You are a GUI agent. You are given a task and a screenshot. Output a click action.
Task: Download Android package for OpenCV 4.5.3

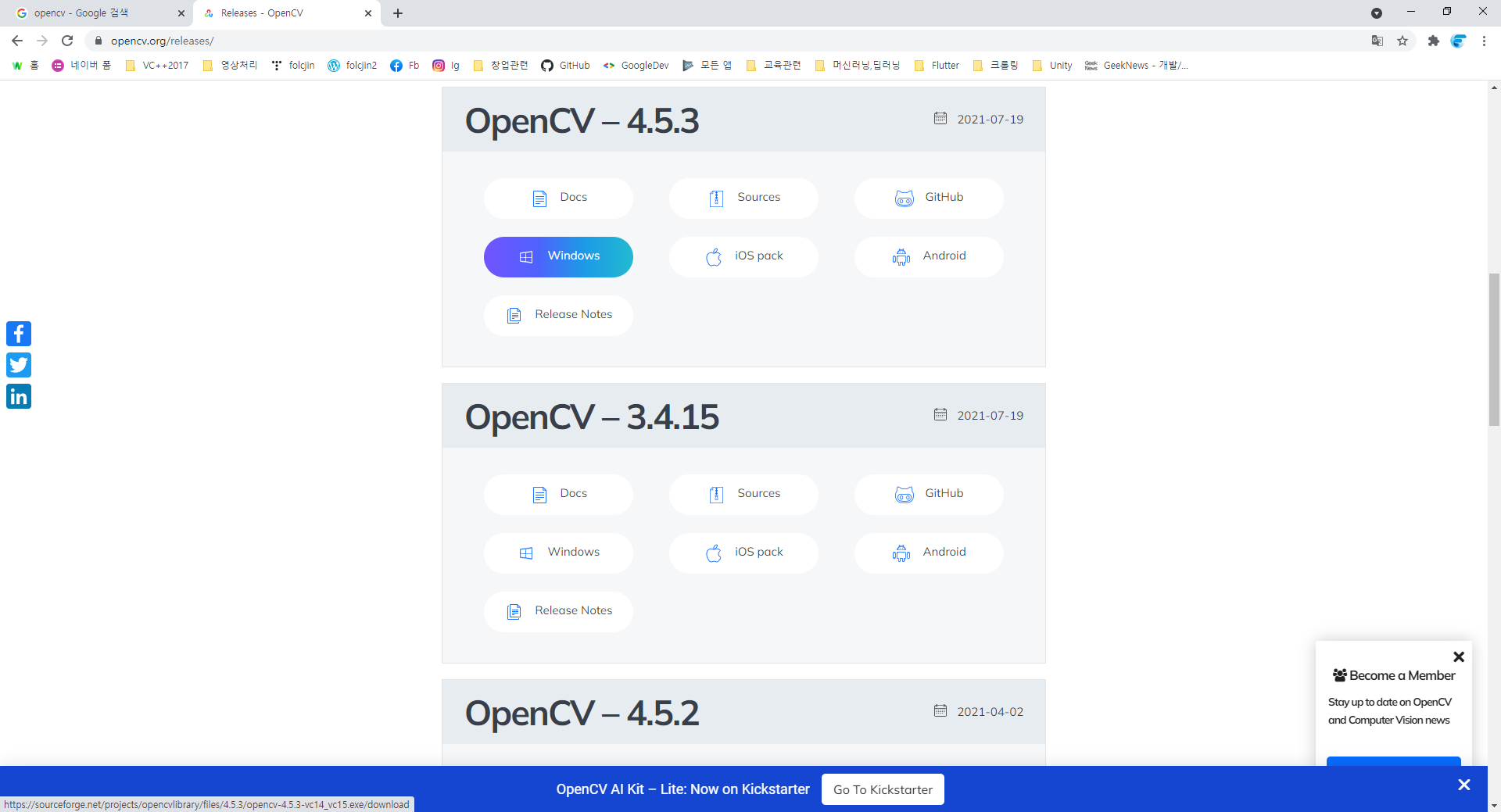coord(929,256)
